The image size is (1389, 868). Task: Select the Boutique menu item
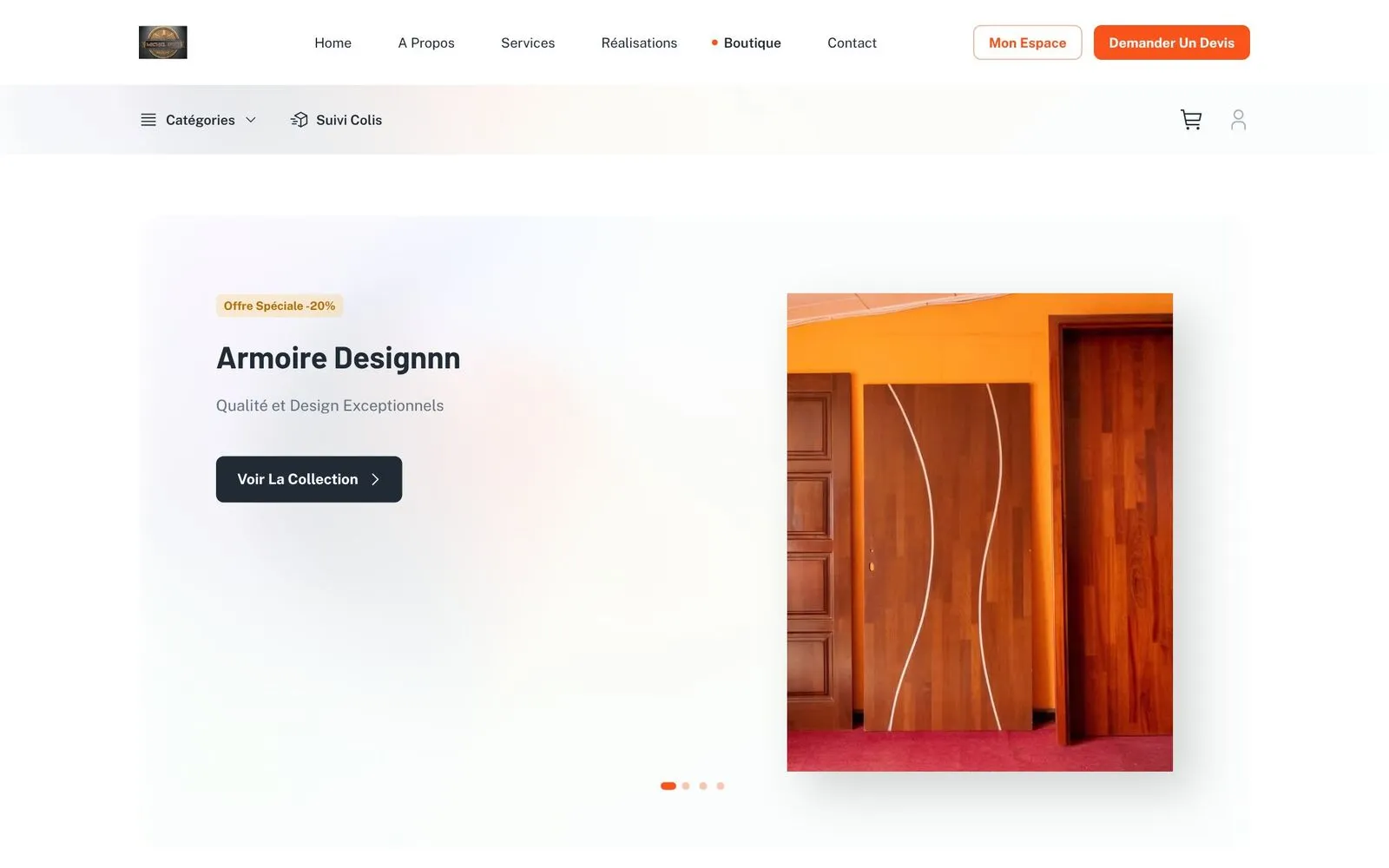752,43
